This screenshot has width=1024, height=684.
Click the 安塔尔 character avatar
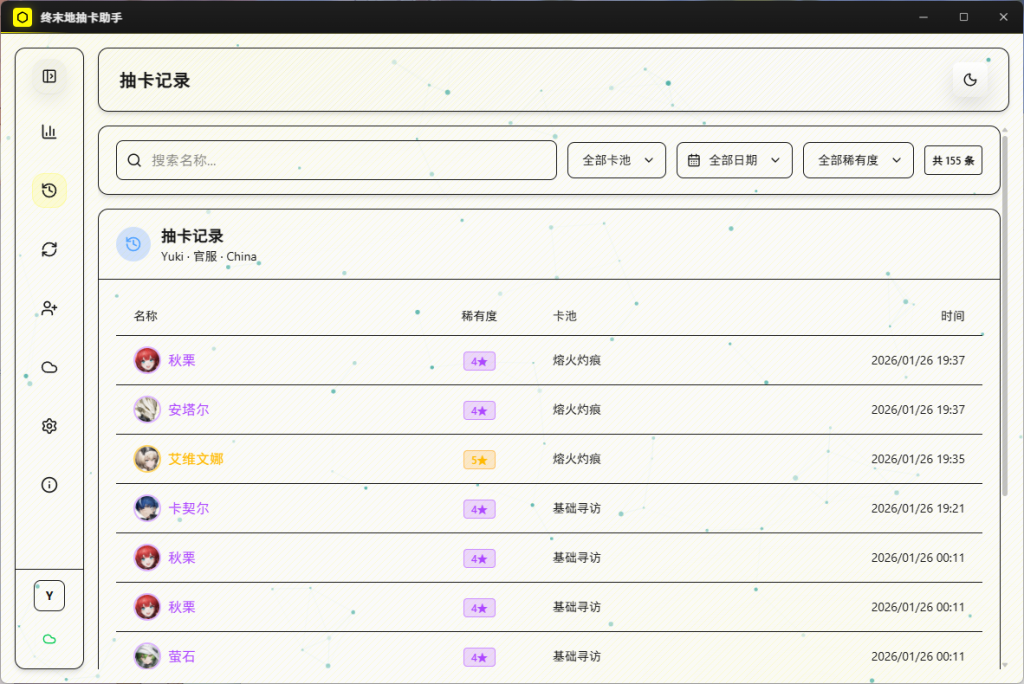pos(147,410)
